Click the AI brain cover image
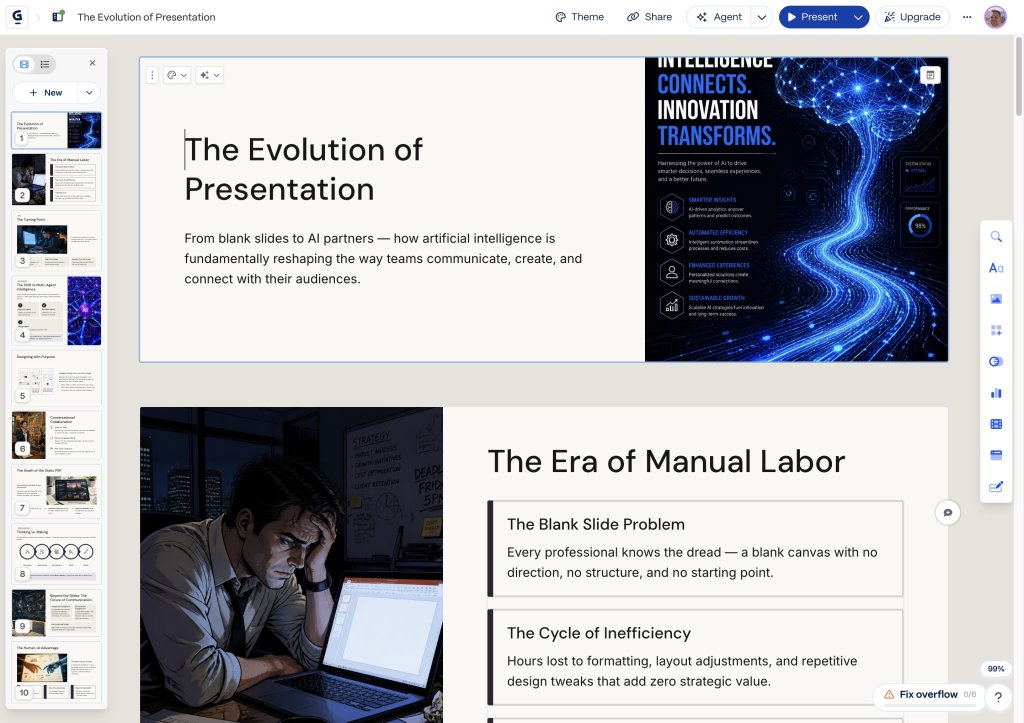 796,210
